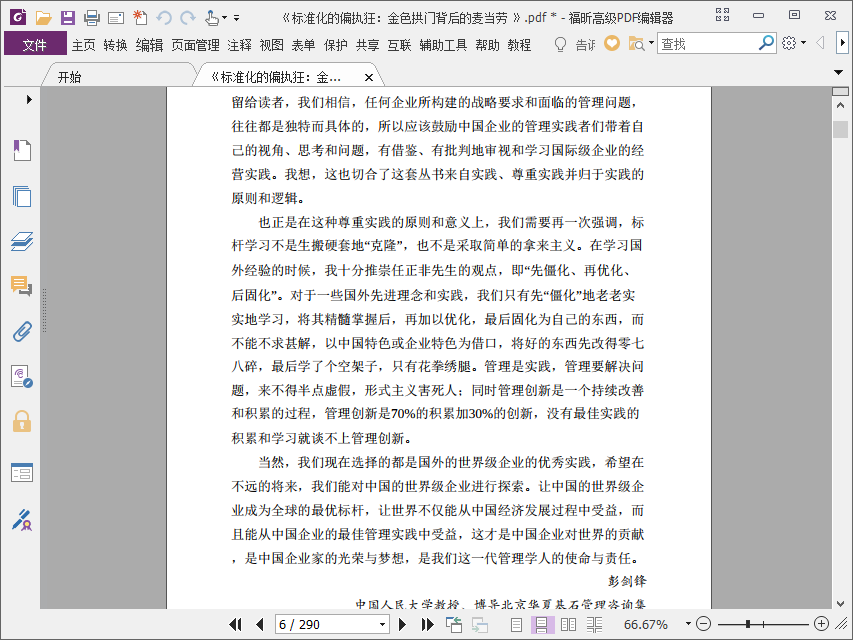
Task: Switch to the 转换 ribbon tab
Action: pos(115,45)
